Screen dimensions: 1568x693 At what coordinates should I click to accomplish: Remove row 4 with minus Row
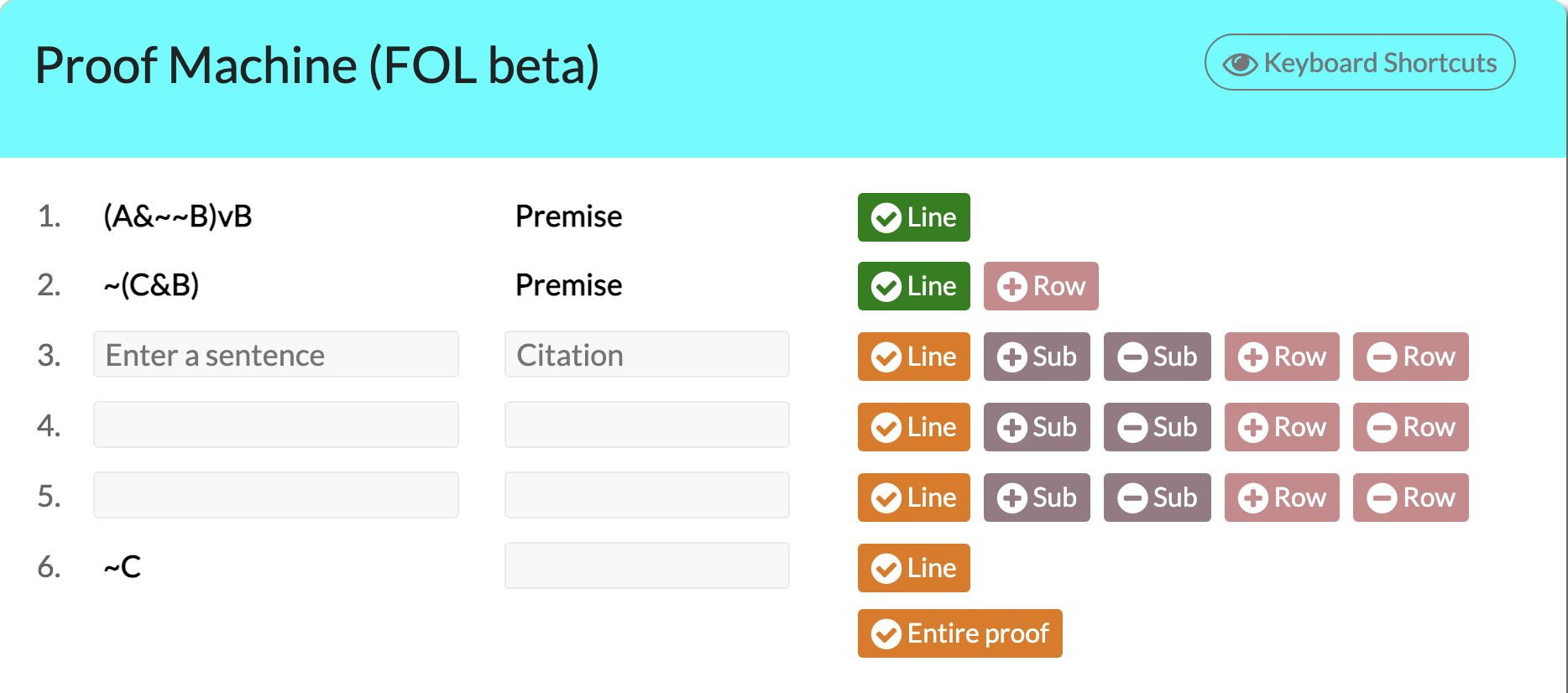1410,427
